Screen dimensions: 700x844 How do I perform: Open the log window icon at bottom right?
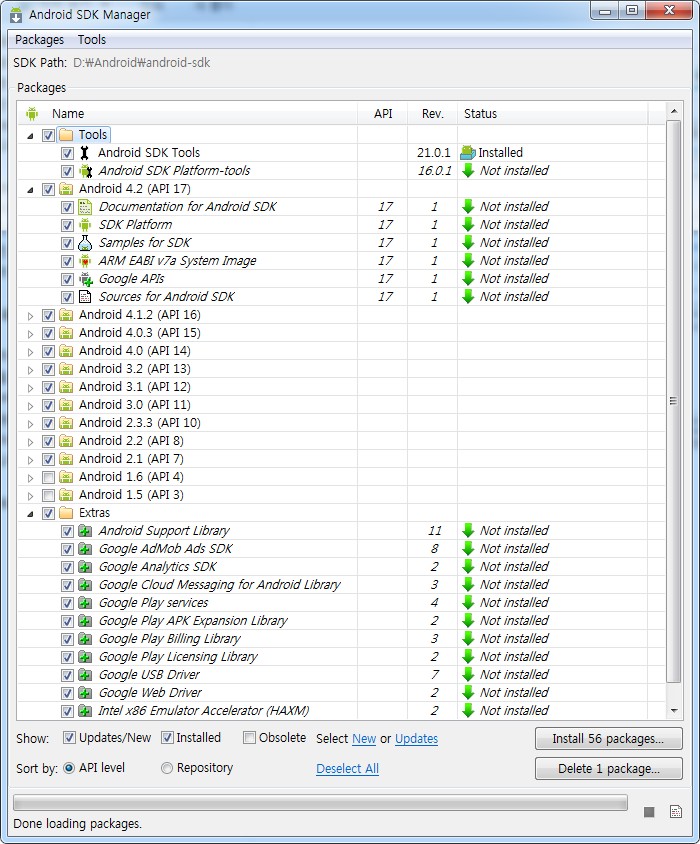pyautogui.click(x=676, y=811)
